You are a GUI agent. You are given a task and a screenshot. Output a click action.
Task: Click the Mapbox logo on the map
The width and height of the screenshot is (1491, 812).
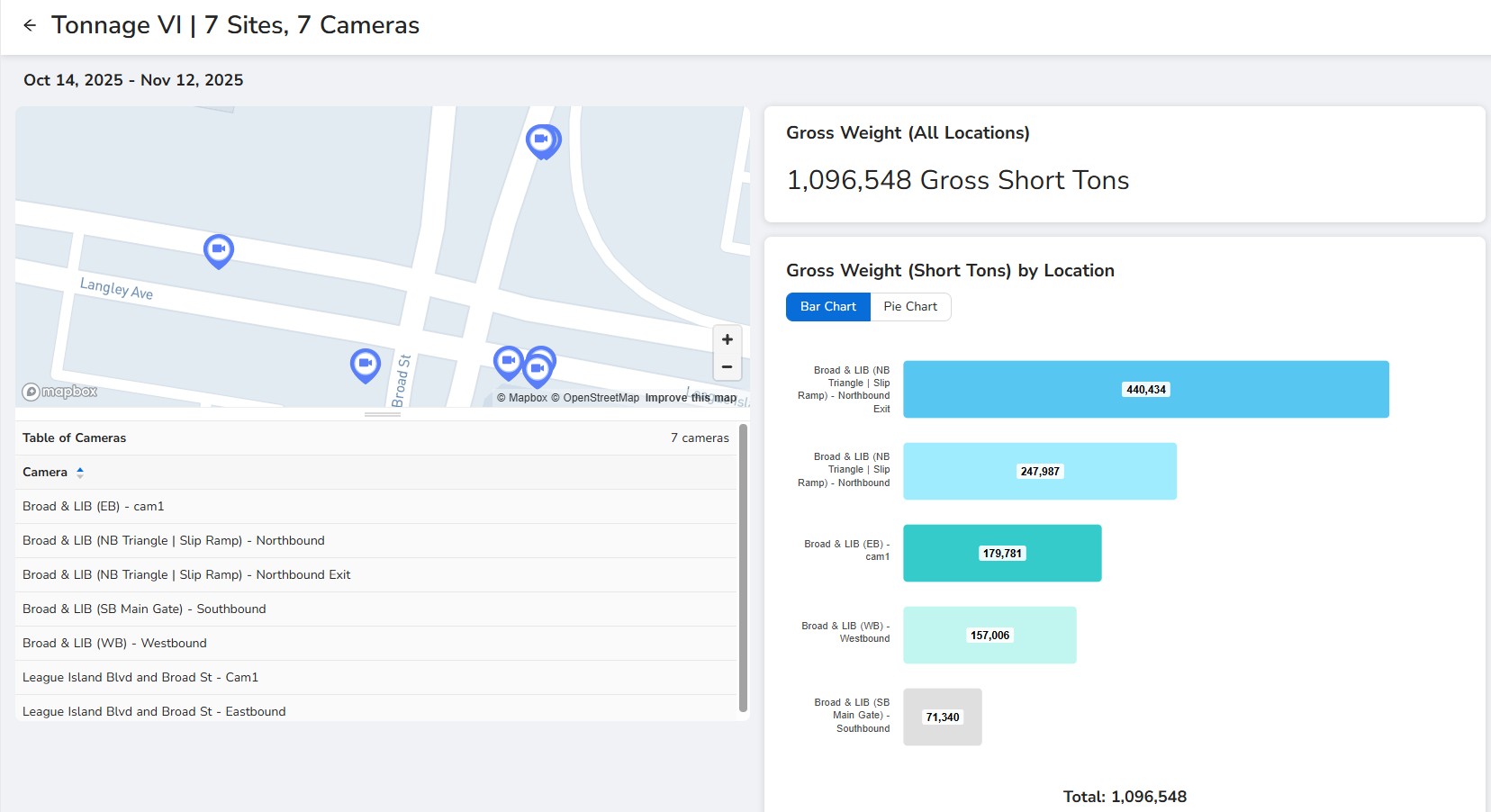60,392
